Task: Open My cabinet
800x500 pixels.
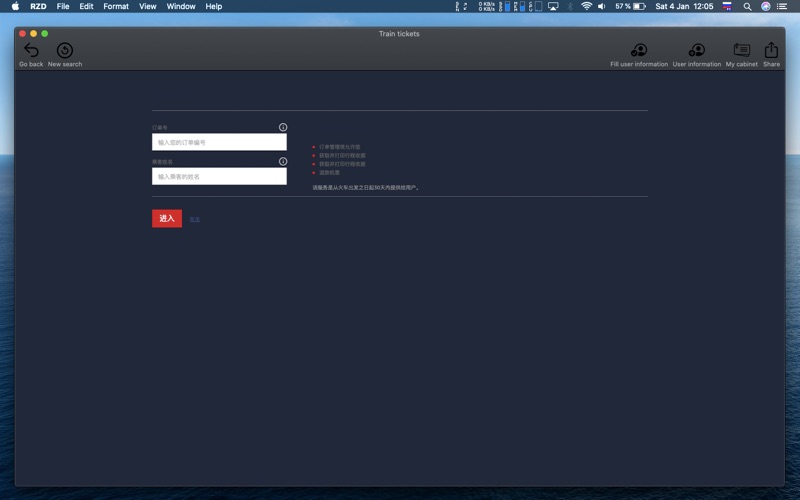Action: tap(741, 51)
